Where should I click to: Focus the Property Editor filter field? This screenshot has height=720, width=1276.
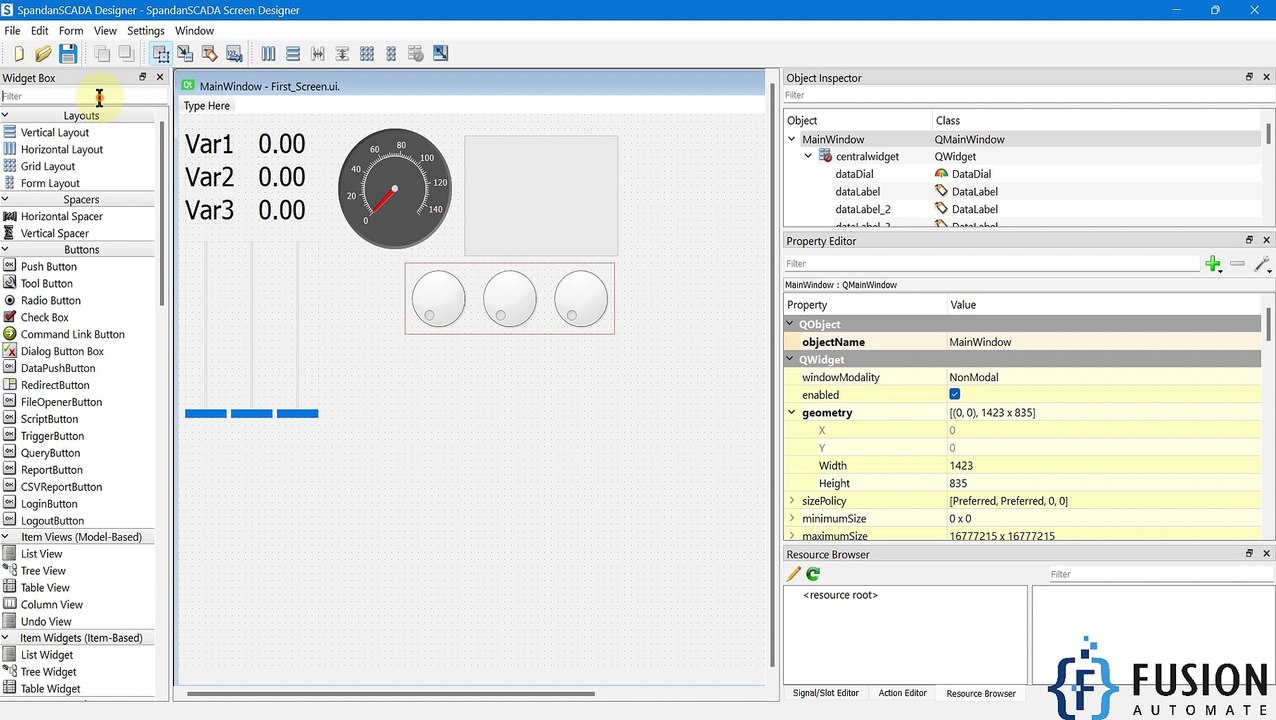[992, 264]
